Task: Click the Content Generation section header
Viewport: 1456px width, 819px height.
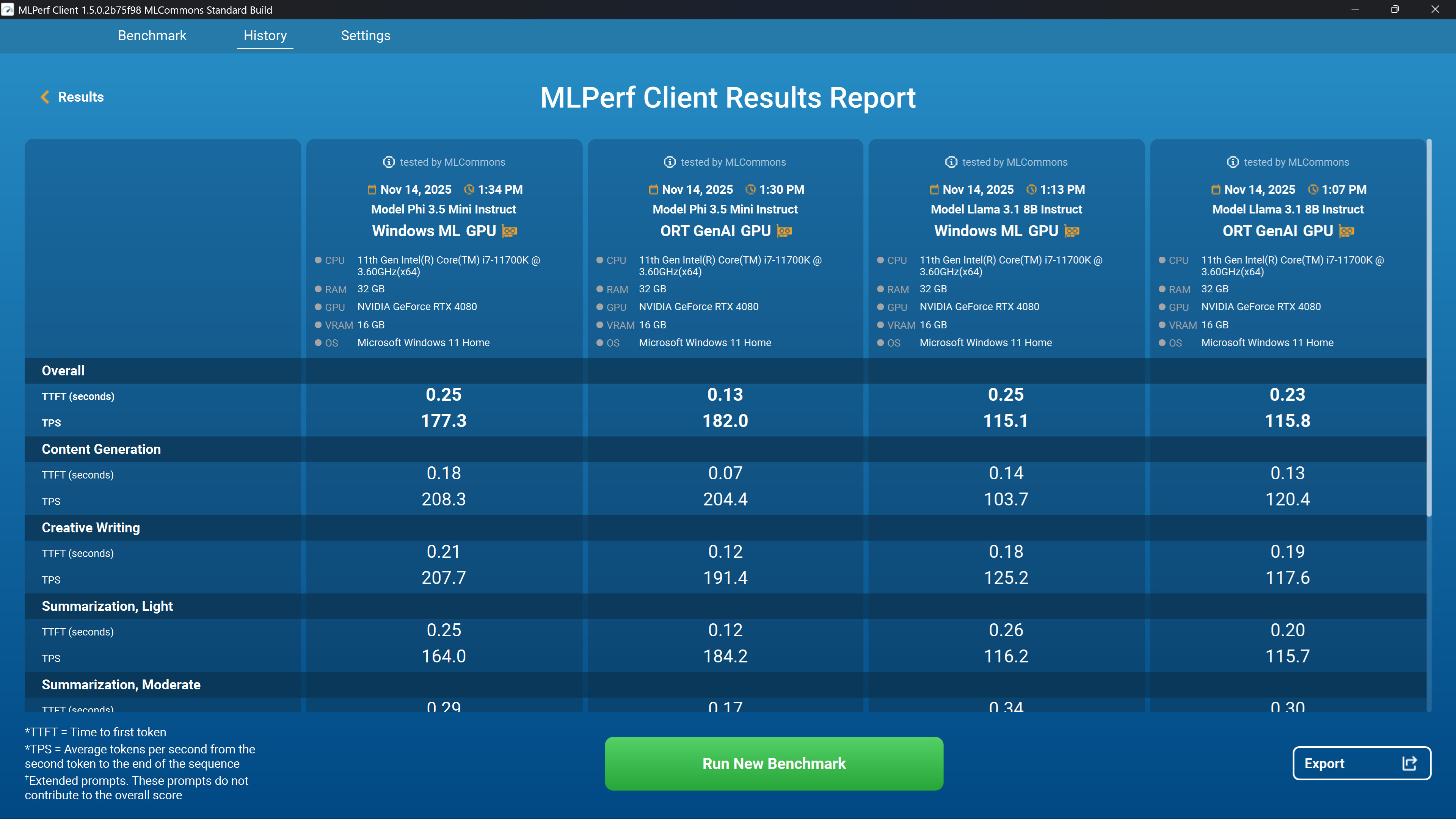Action: click(726, 449)
